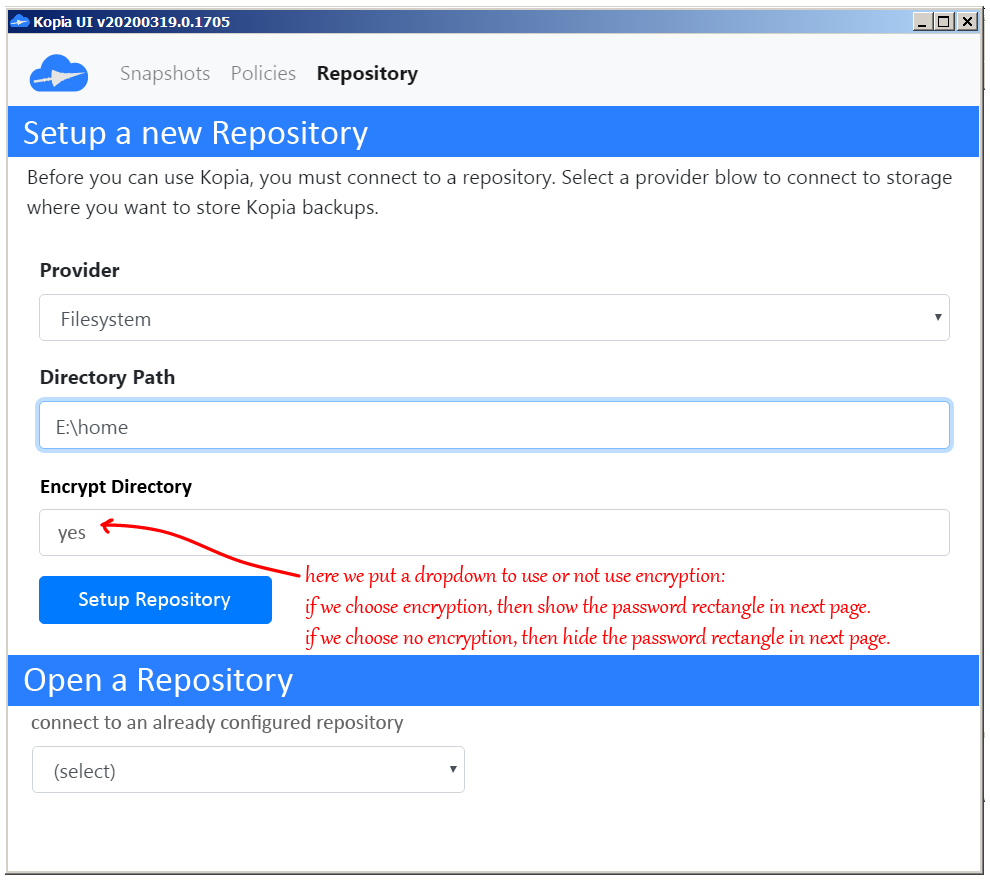990x881 pixels.
Task: Select the Repository navigation item
Action: [x=366, y=73]
